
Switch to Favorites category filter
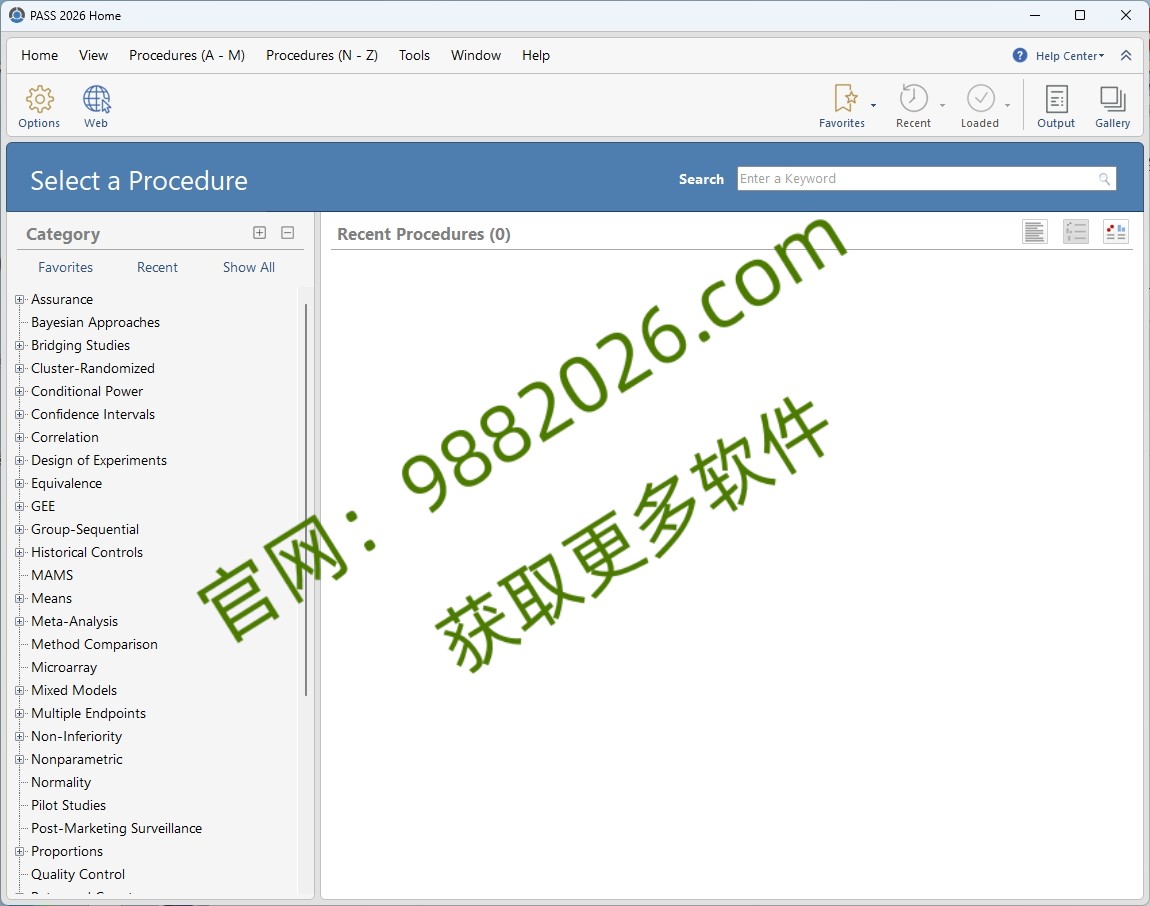pos(65,267)
